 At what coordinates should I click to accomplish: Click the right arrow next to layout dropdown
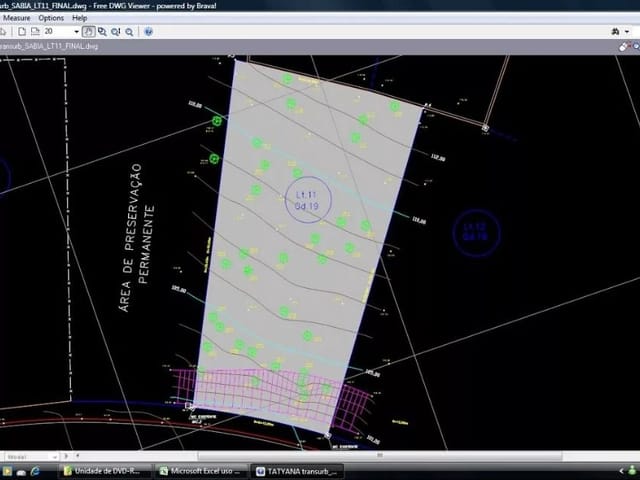tap(66, 456)
